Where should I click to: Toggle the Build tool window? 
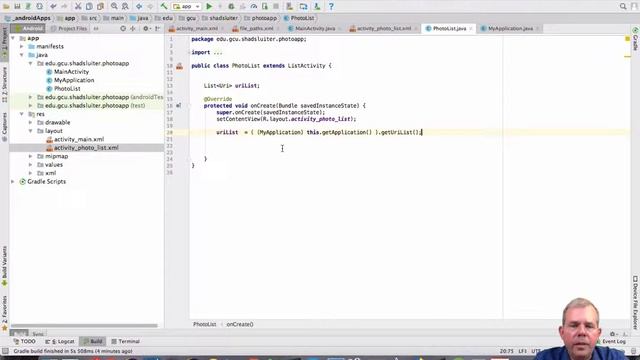click(x=93, y=341)
